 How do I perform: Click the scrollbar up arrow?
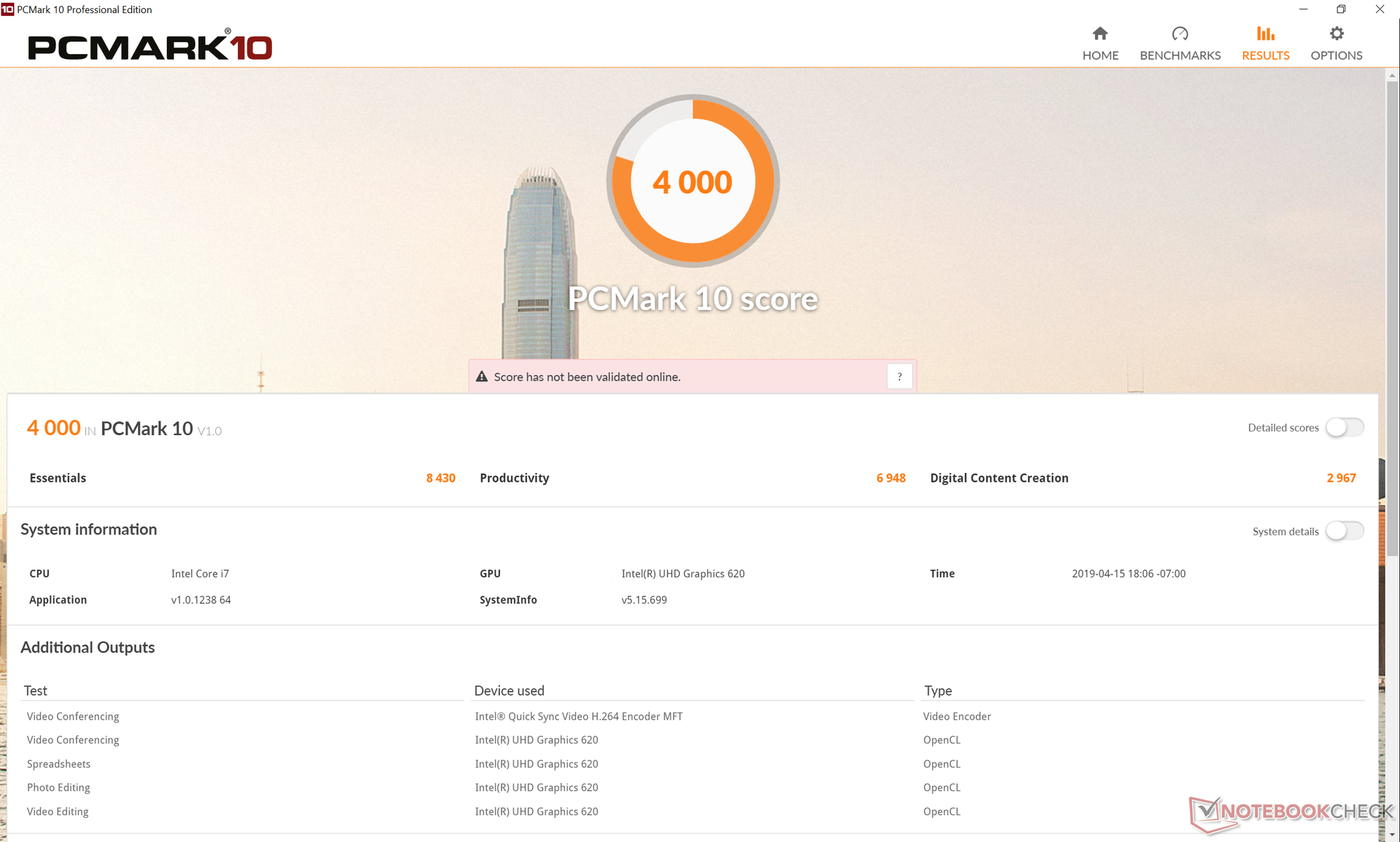[x=1392, y=75]
